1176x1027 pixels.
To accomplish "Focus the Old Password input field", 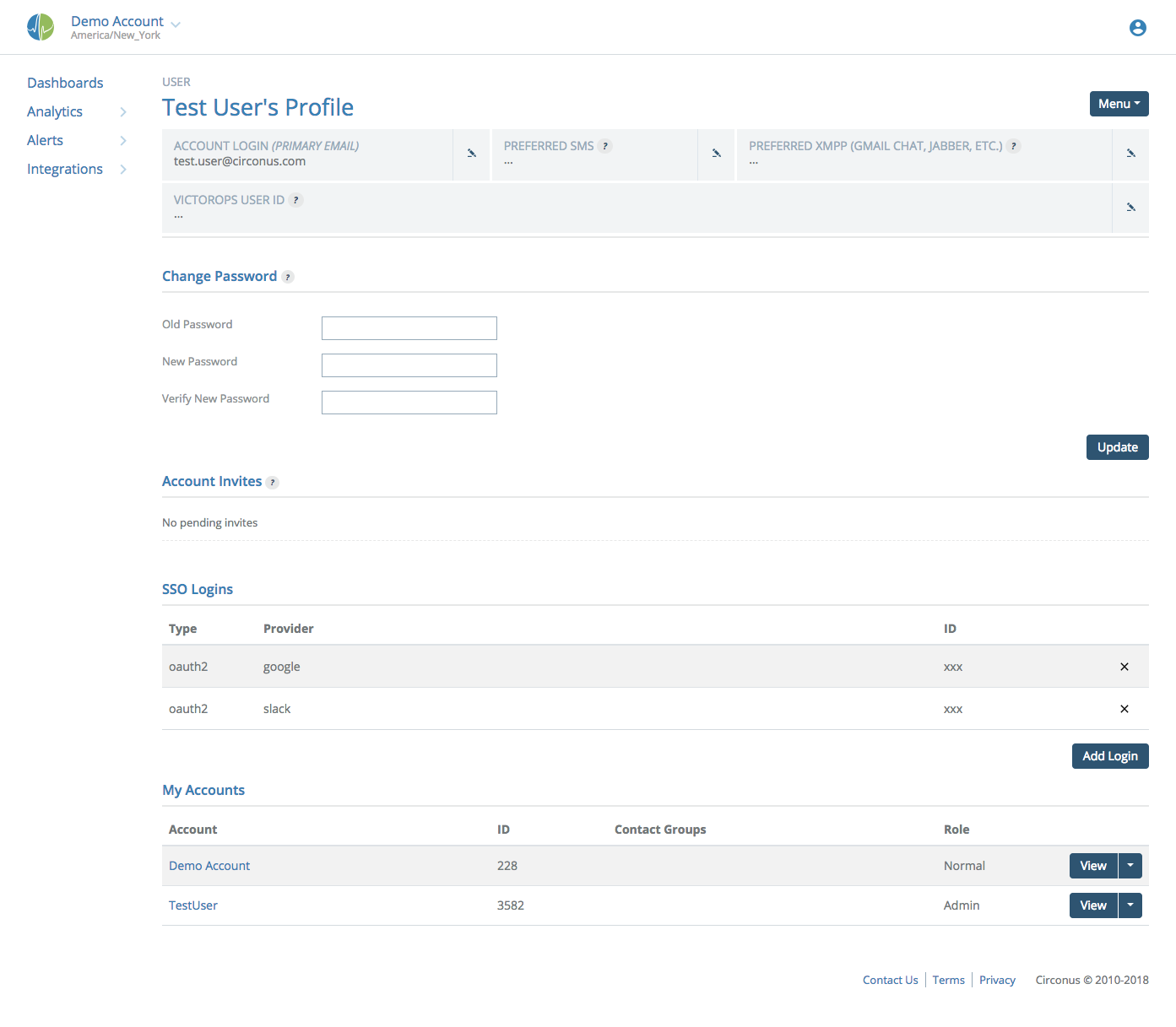I will 409,328.
